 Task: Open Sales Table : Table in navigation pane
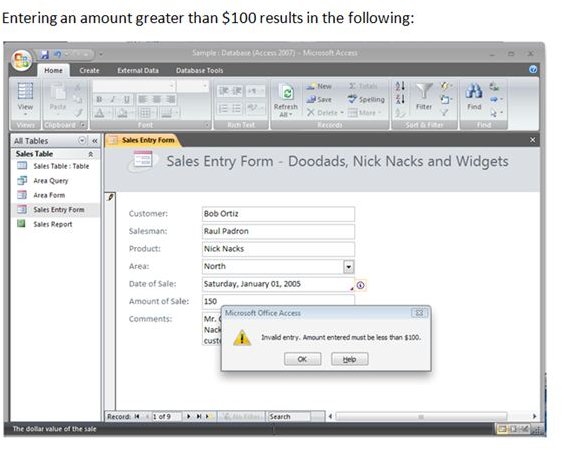pos(55,166)
